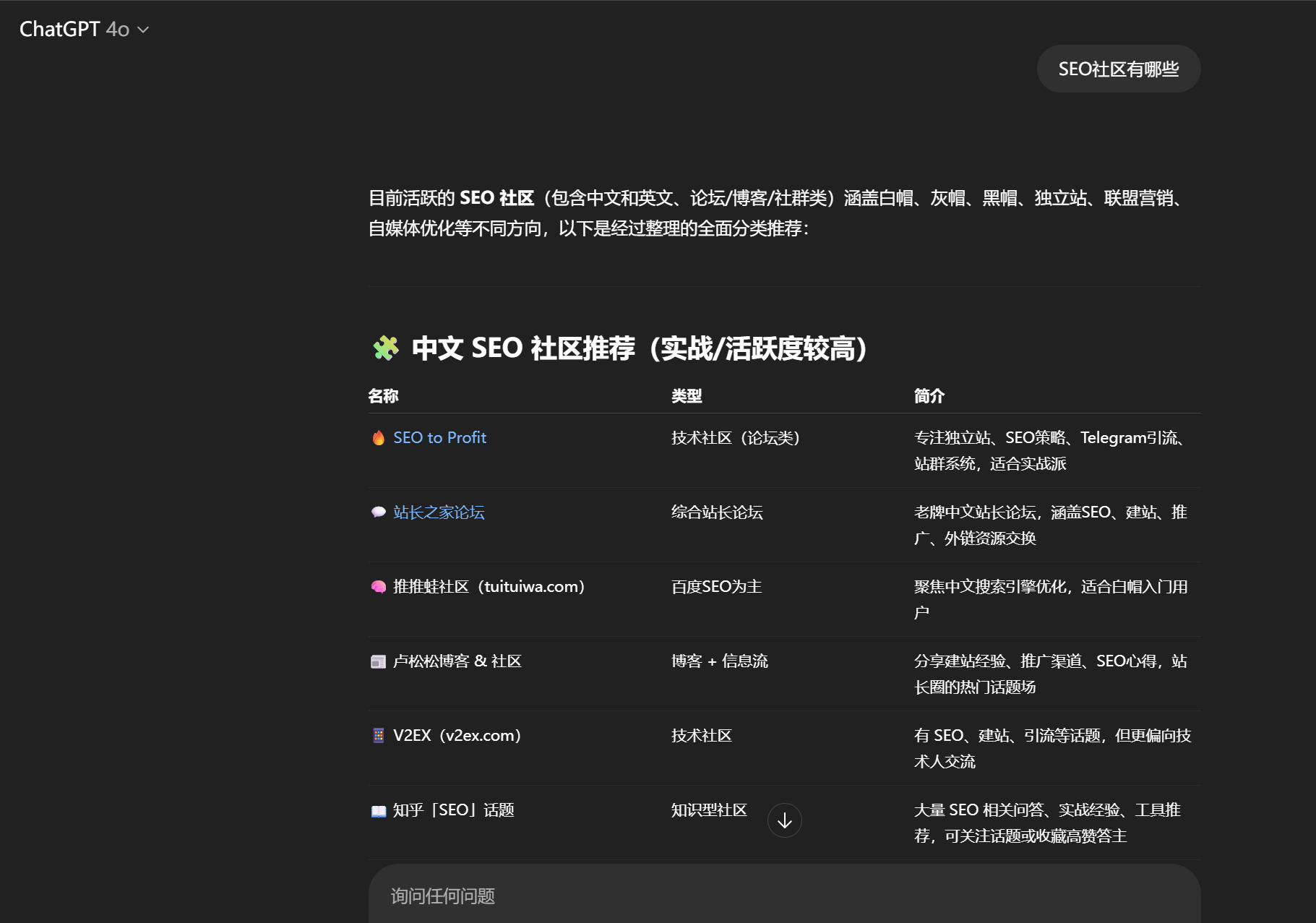
Task: Click the fire emoji beside SEO to Profit
Action: (378, 437)
